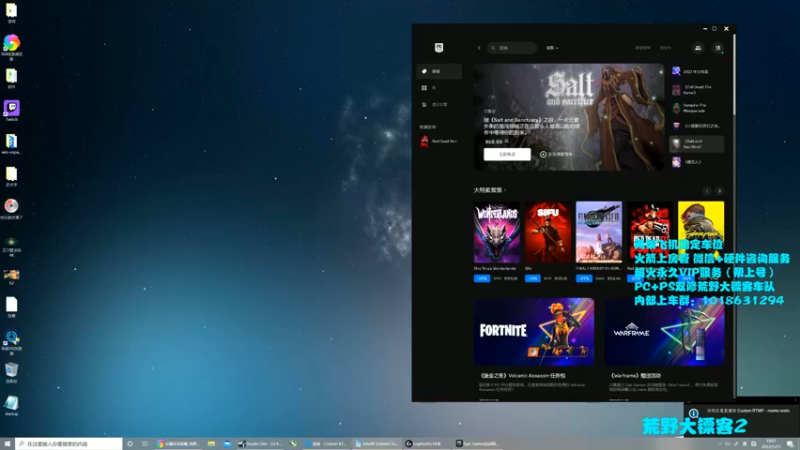Show next sale games with the right arrow
Image resolution: width=800 pixels, height=450 pixels.
[x=719, y=191]
